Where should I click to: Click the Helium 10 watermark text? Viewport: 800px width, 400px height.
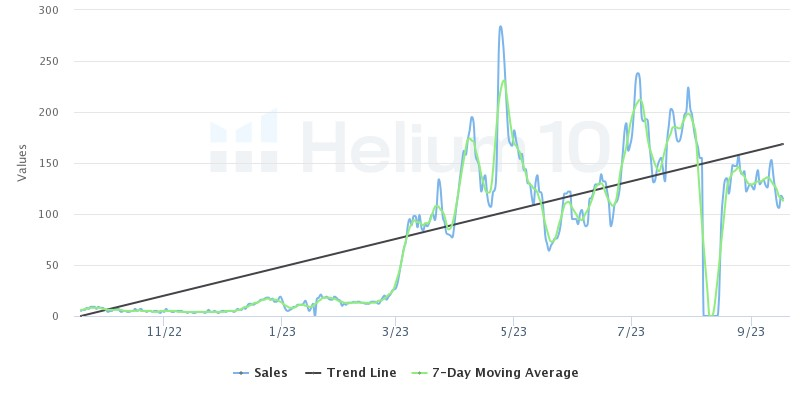(455, 146)
